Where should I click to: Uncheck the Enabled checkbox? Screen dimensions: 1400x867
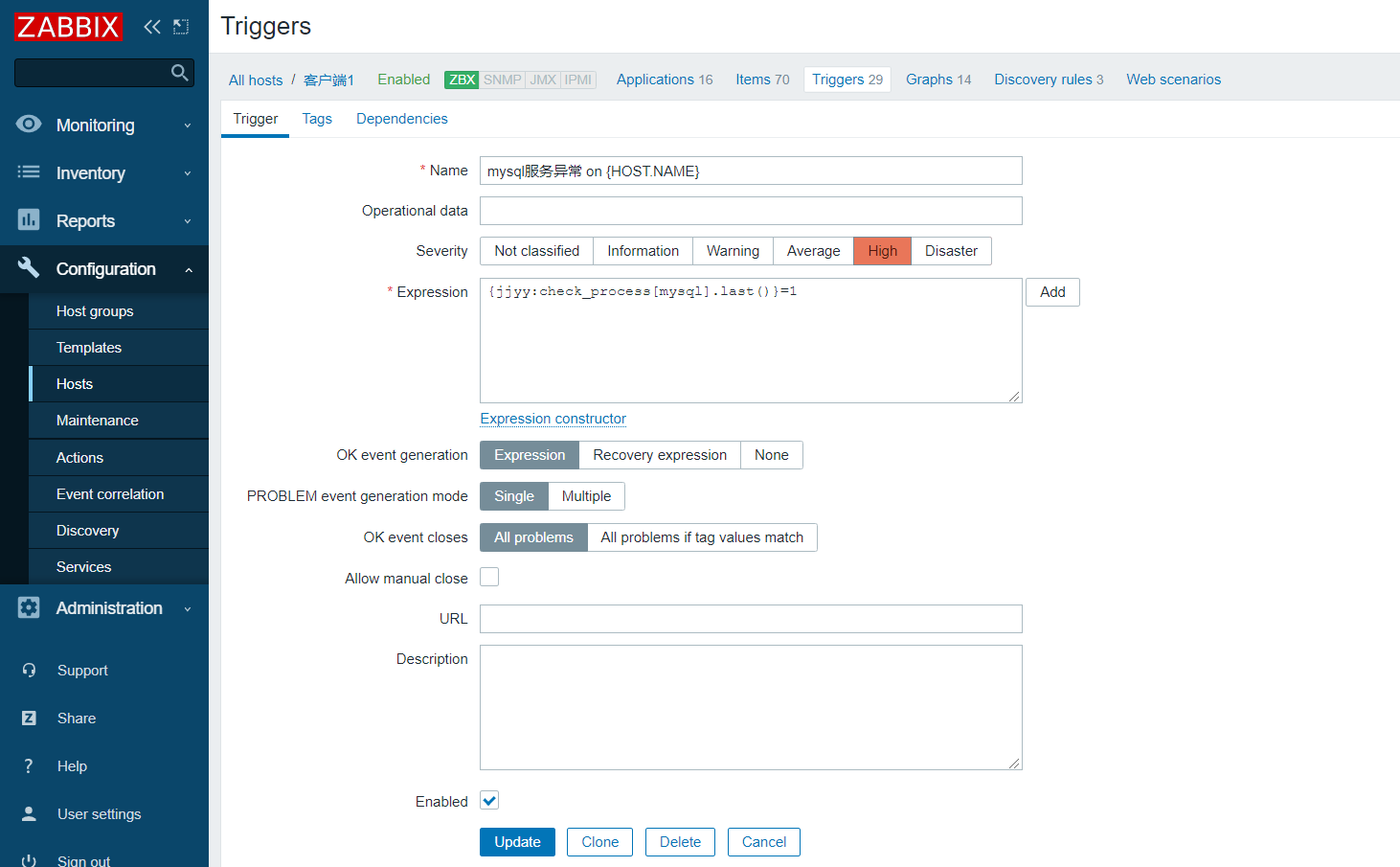pos(489,801)
